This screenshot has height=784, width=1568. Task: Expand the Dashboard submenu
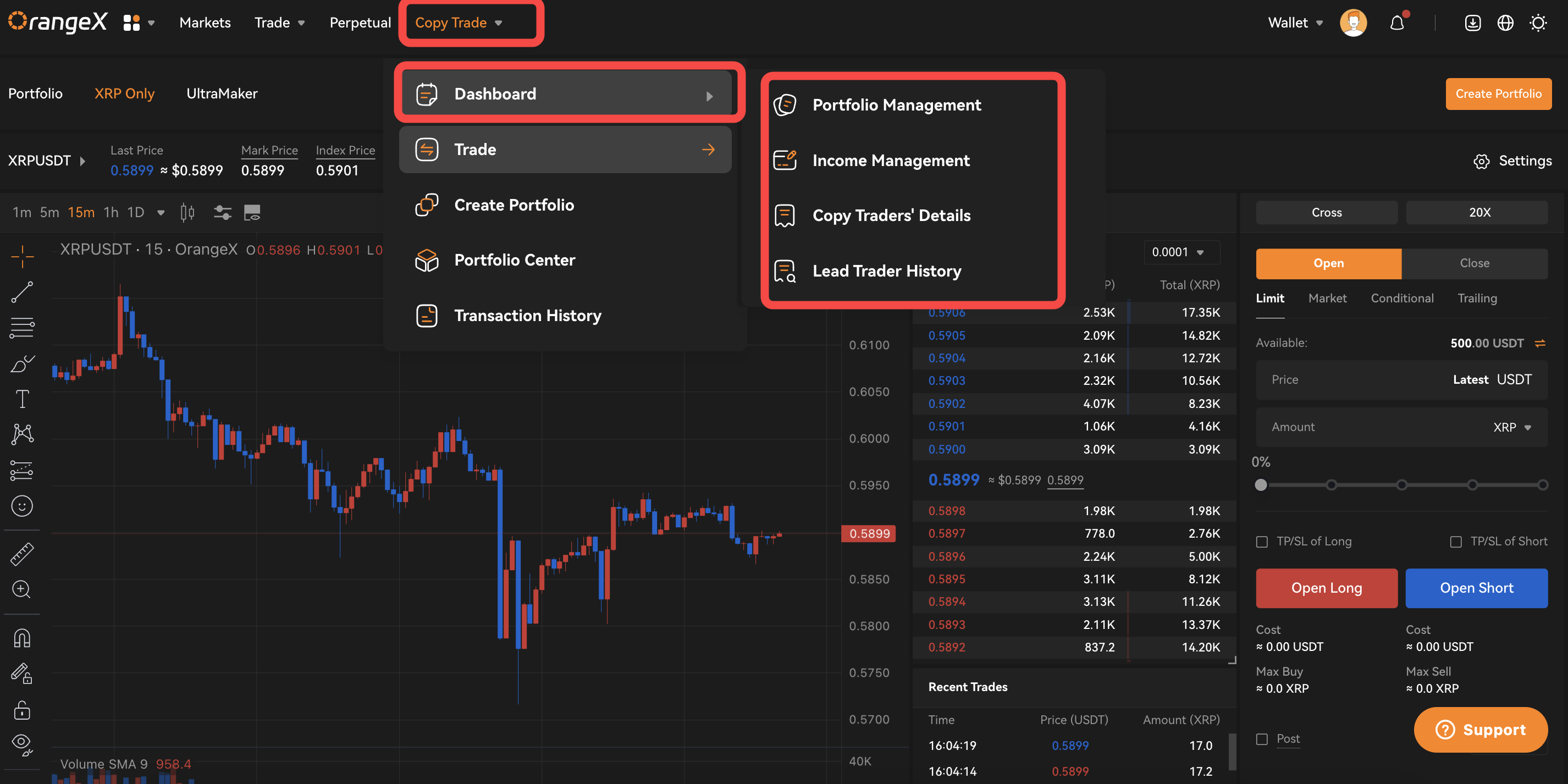coord(566,93)
